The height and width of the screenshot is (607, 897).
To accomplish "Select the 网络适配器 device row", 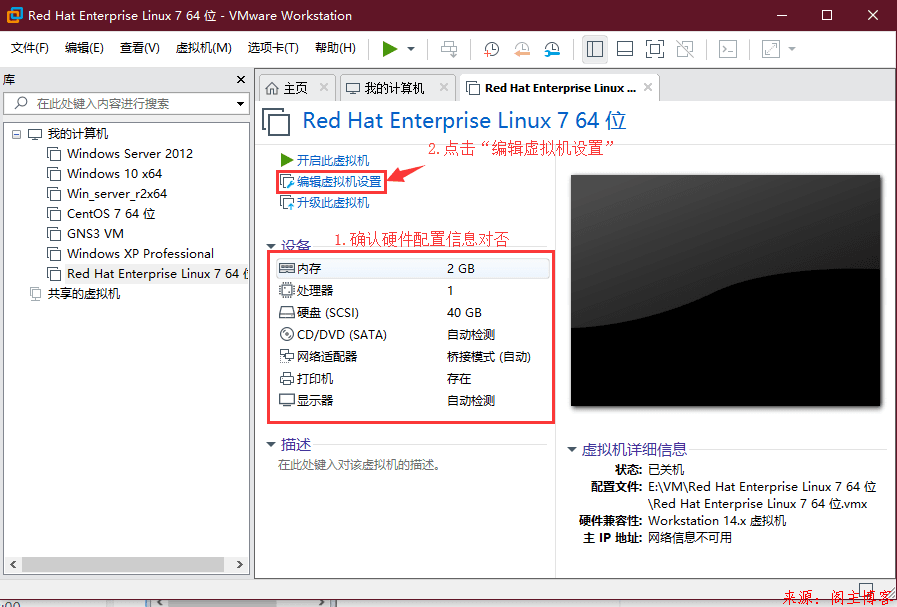I will click(413, 357).
